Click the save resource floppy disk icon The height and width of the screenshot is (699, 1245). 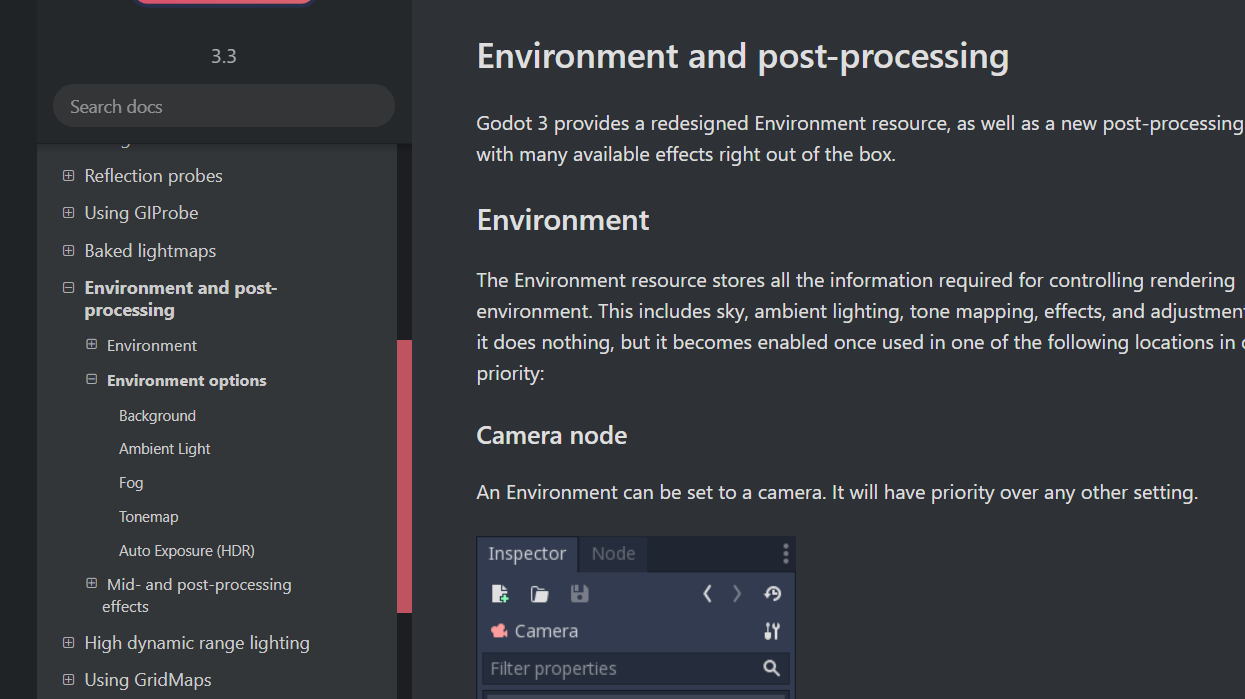pyautogui.click(x=579, y=593)
